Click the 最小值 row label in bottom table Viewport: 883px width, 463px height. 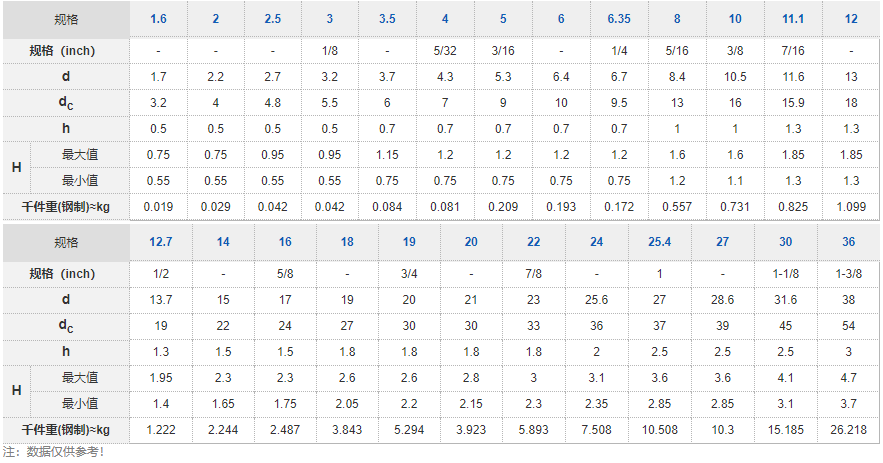(79, 403)
